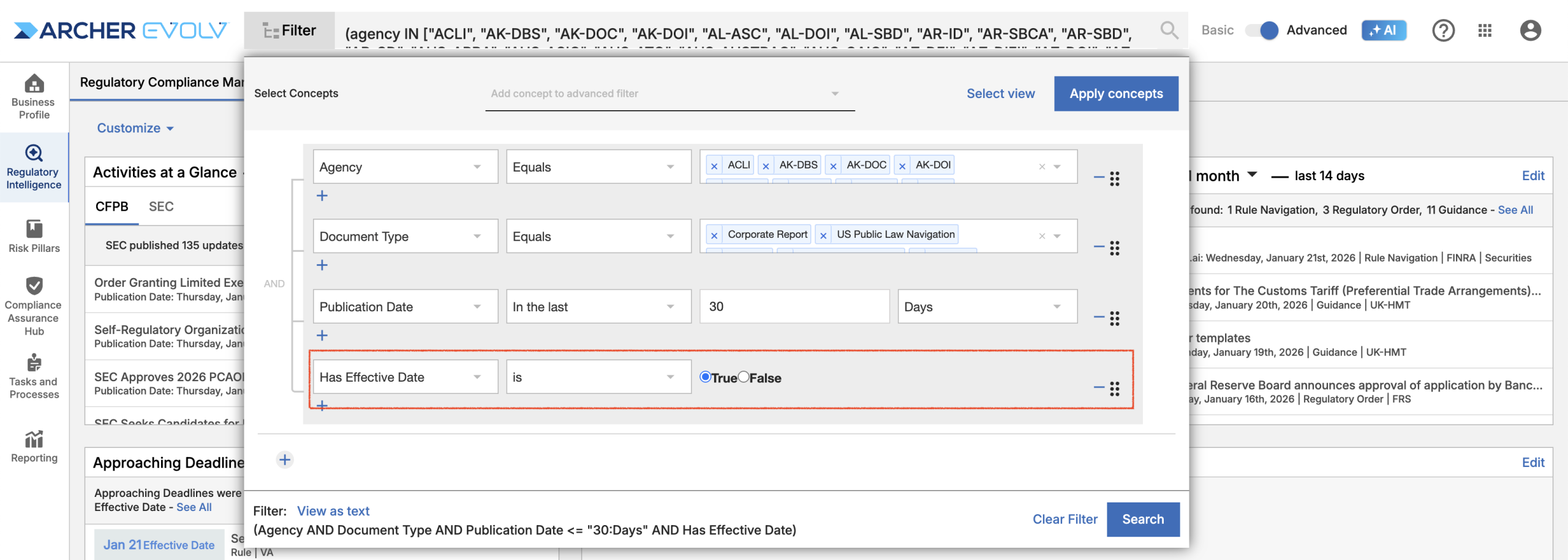Open the Risk Pillars section
This screenshot has height=560, width=1568.
pyautogui.click(x=34, y=236)
